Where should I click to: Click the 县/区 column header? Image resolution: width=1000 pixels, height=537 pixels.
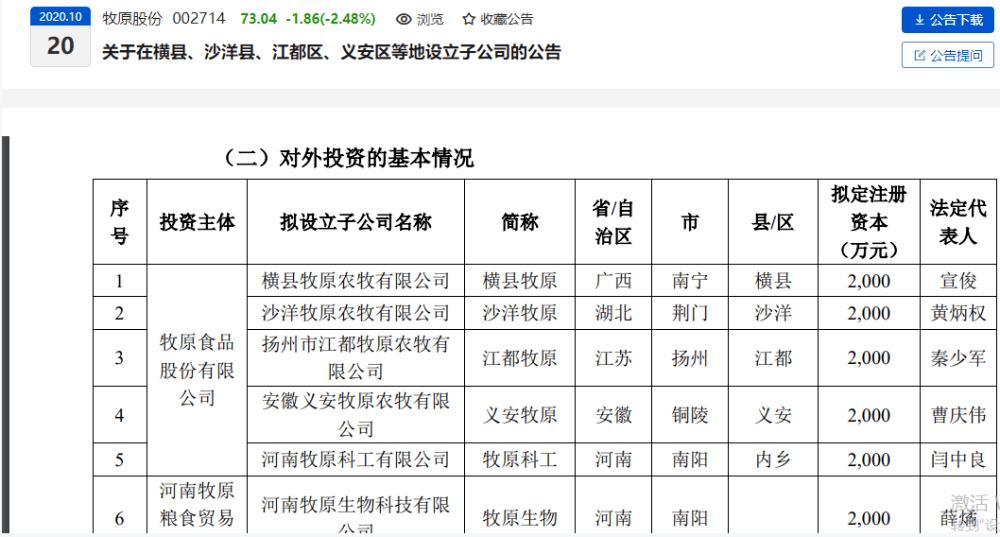773,222
